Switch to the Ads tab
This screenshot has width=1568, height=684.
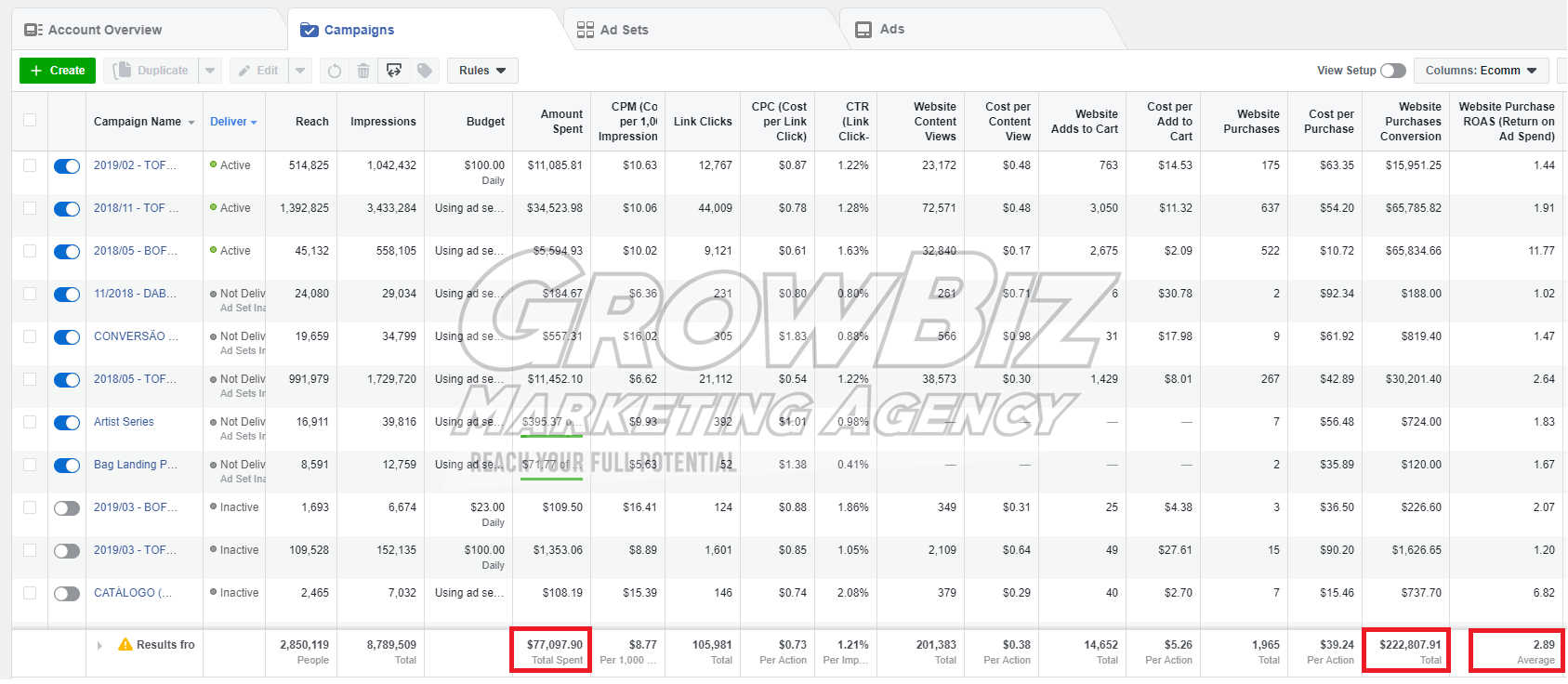tap(891, 30)
